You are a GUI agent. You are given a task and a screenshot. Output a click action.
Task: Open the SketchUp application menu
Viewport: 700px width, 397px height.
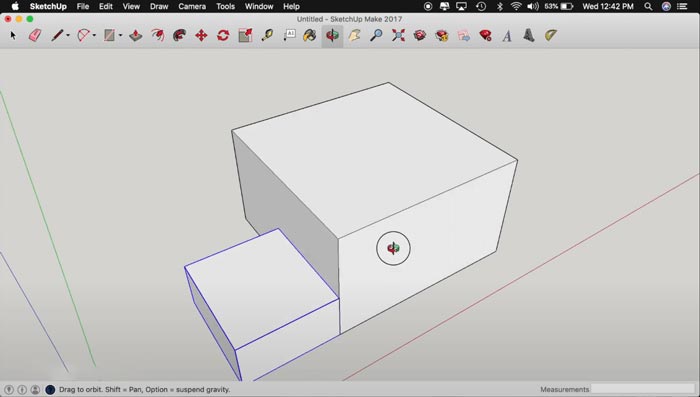(x=48, y=6)
